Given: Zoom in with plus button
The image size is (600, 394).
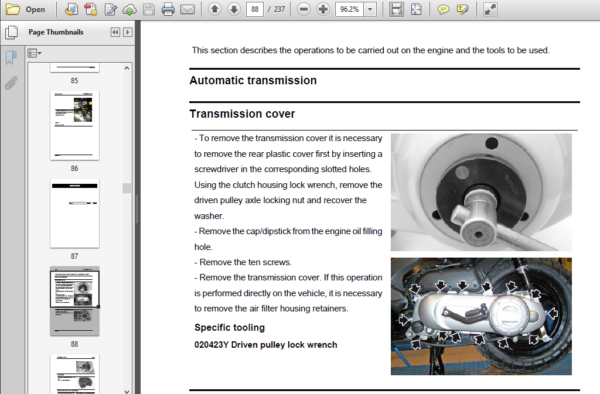Looking at the screenshot, I should pyautogui.click(x=323, y=9).
